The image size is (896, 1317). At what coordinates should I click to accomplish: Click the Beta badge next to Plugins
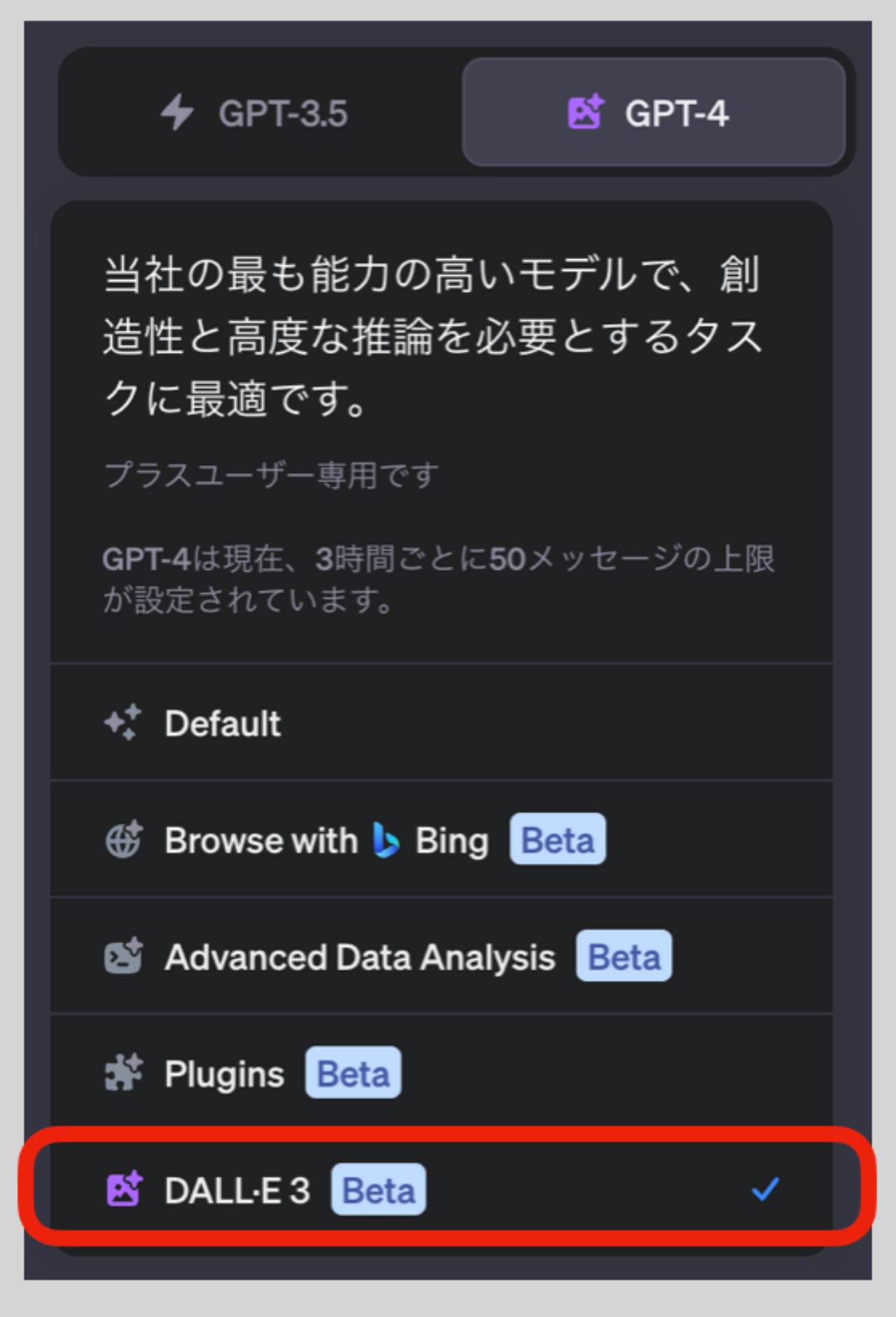point(353,1071)
